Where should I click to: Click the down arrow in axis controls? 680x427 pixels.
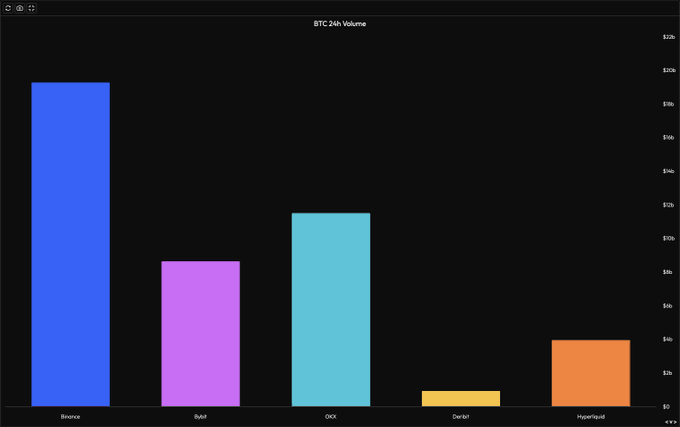click(x=670, y=422)
